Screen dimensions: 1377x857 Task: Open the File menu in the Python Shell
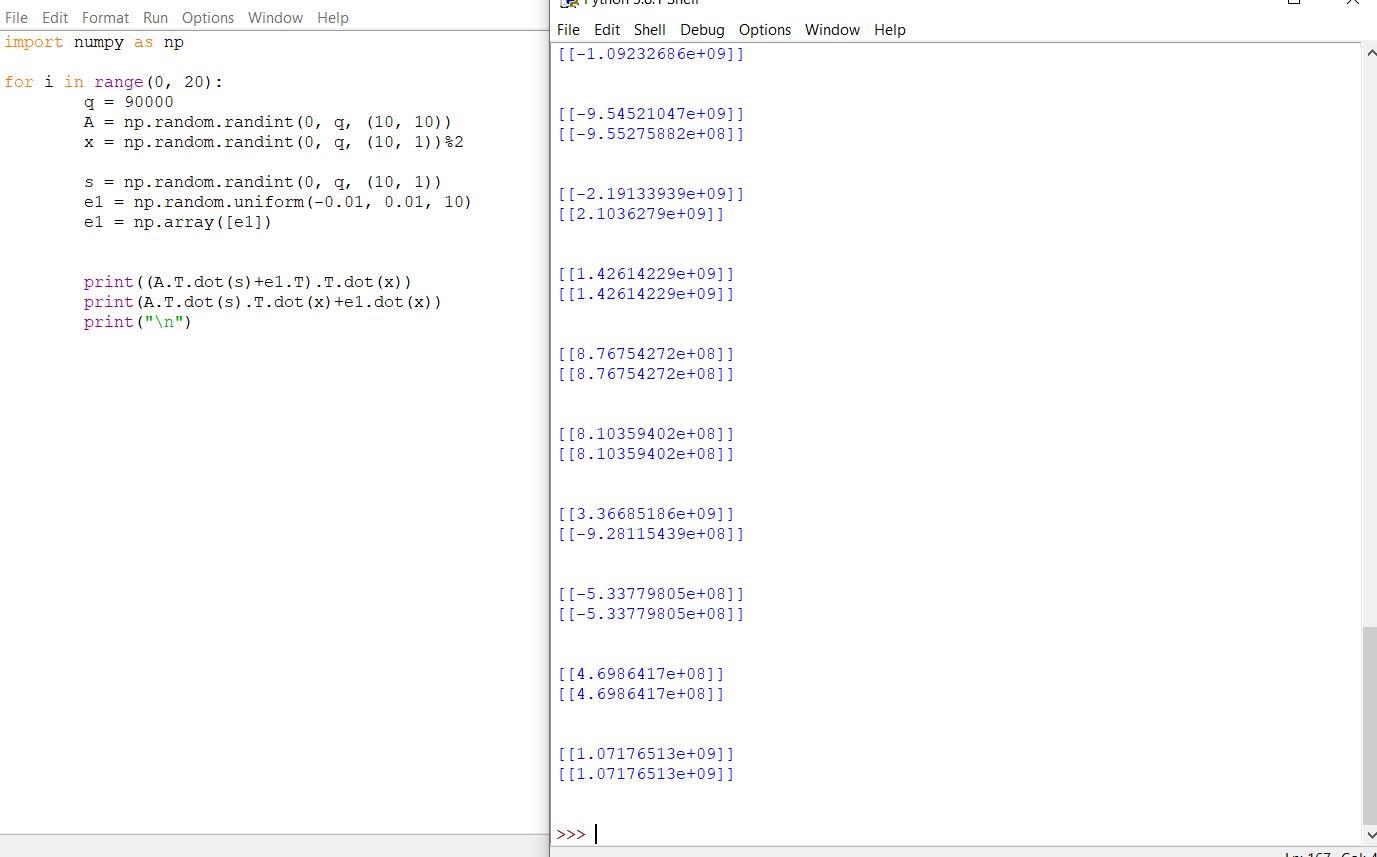pyautogui.click(x=567, y=29)
